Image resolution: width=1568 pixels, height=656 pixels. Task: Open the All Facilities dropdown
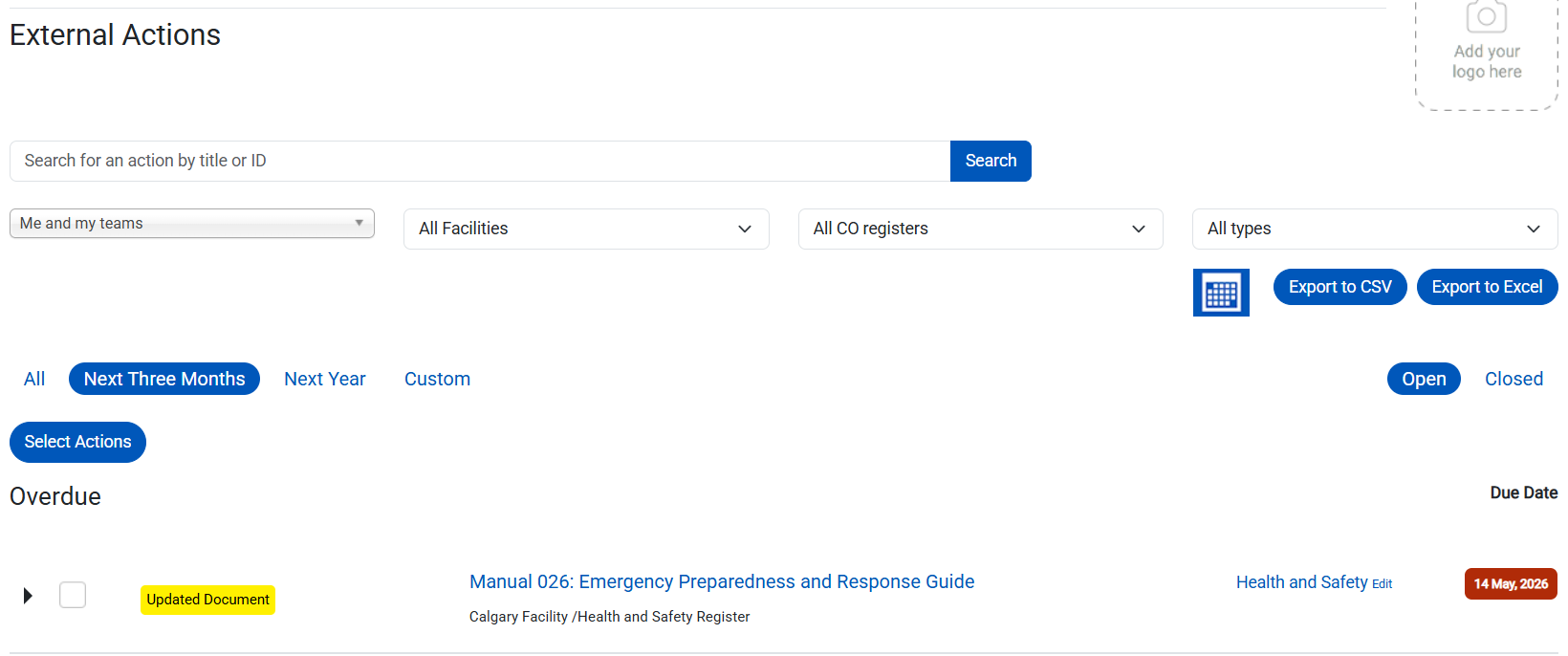586,229
